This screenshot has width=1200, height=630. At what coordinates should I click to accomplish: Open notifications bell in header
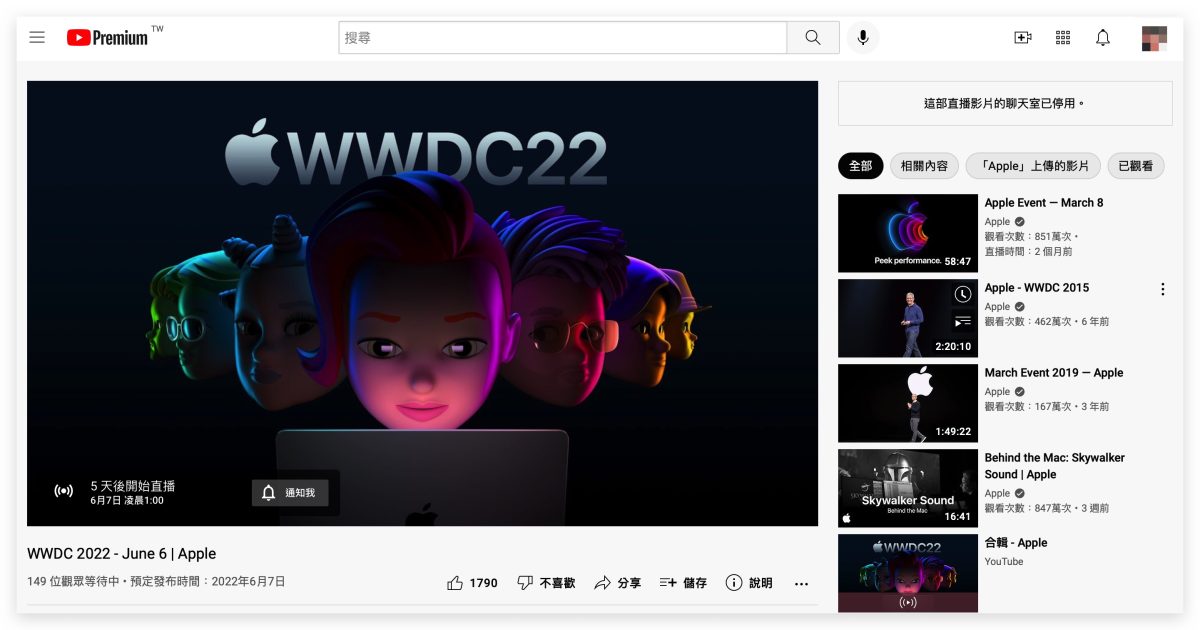1103,37
